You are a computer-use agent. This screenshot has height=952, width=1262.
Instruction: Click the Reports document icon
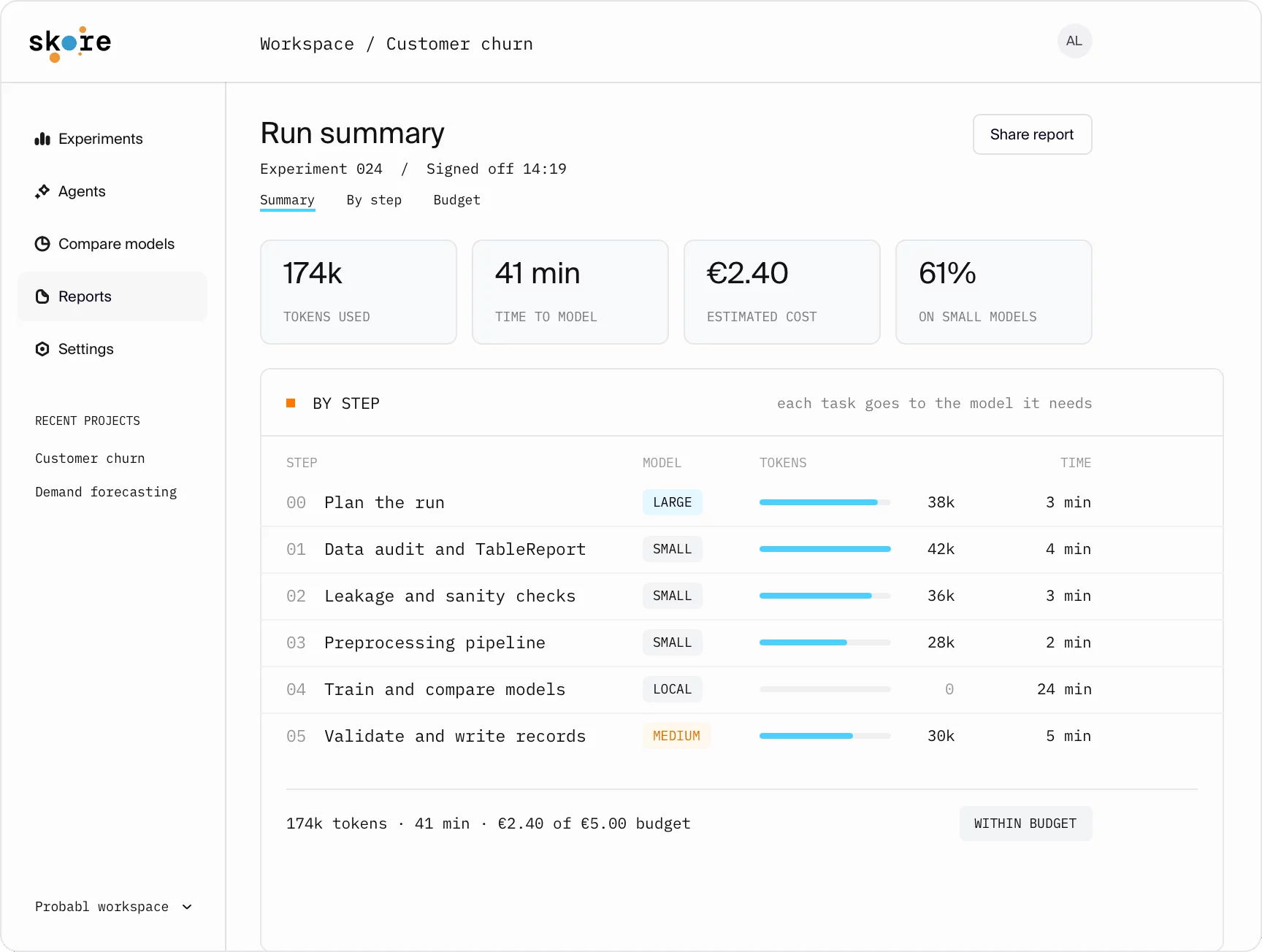coord(42,296)
